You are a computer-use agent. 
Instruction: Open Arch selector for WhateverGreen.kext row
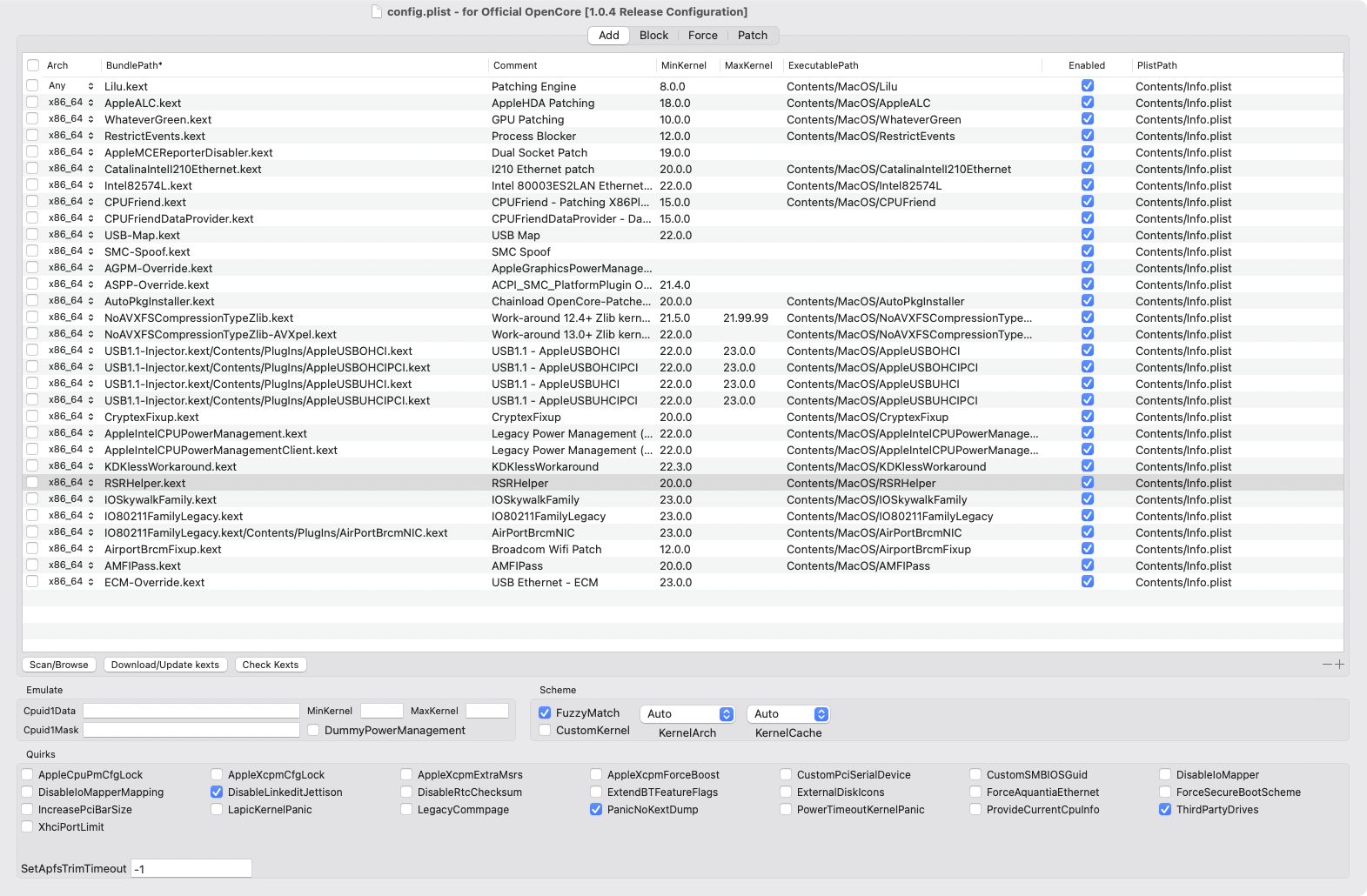point(71,119)
